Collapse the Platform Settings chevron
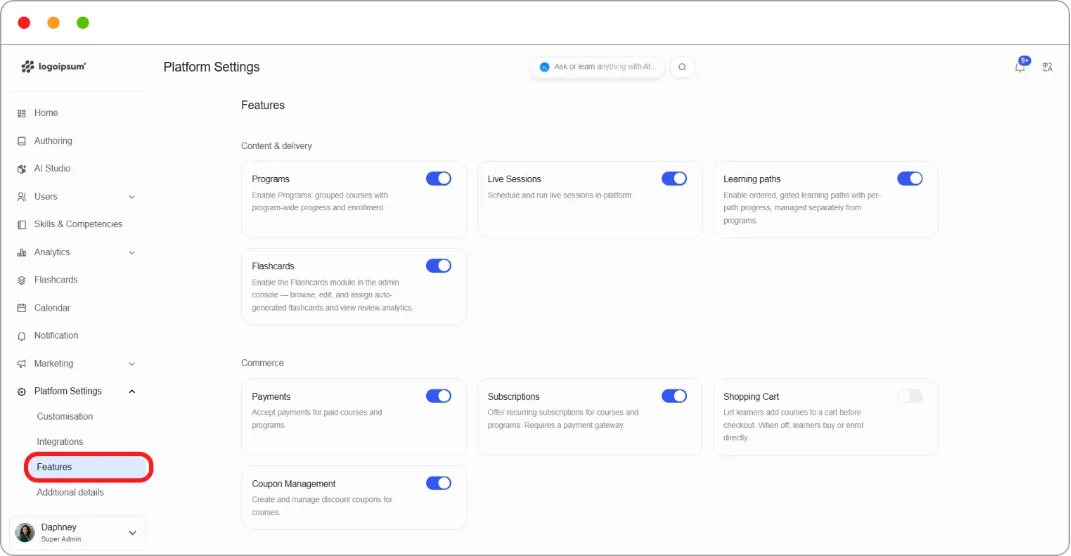Screen dimensions: 1071x556 pos(132,391)
